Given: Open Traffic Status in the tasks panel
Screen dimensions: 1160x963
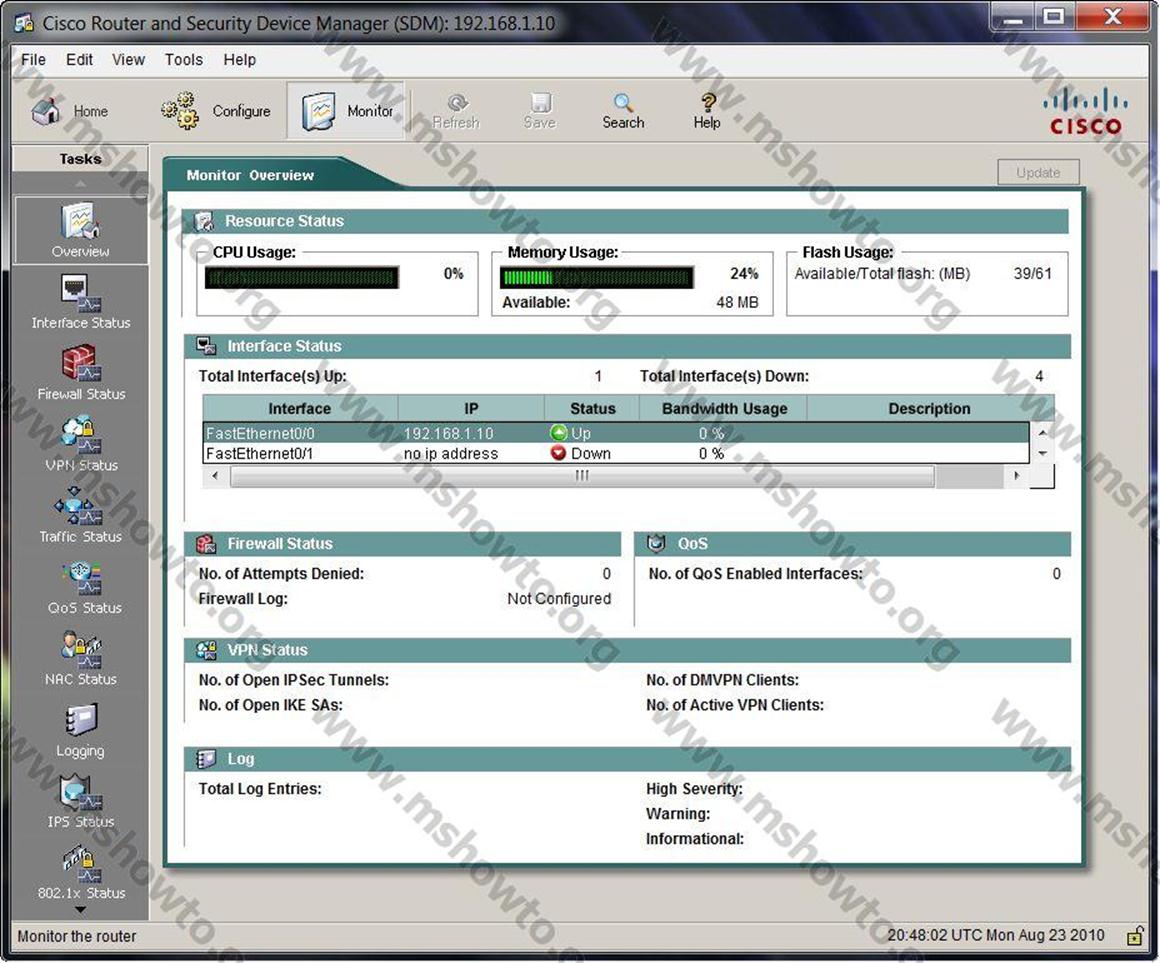Looking at the screenshot, I should [81, 516].
